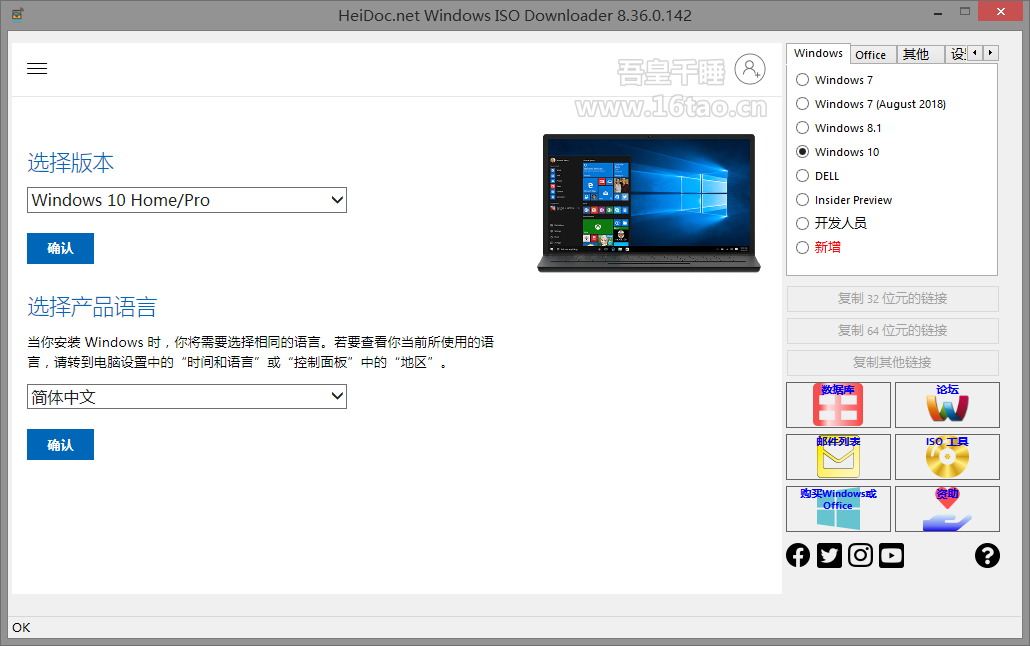The height and width of the screenshot is (646, 1030).
Task: Open the Facebook page icon
Action: 798,555
